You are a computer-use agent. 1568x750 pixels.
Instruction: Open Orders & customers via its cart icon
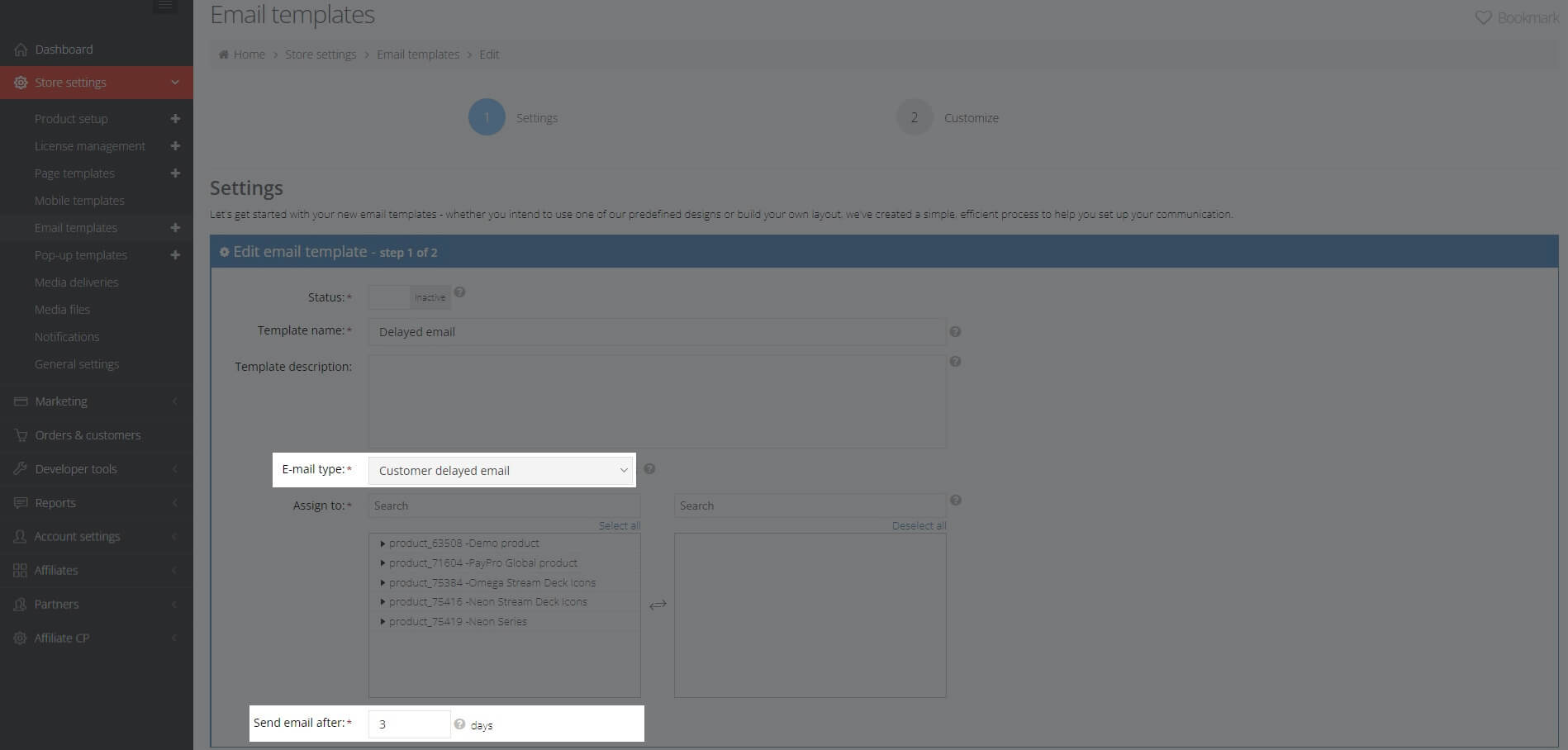pyautogui.click(x=20, y=435)
